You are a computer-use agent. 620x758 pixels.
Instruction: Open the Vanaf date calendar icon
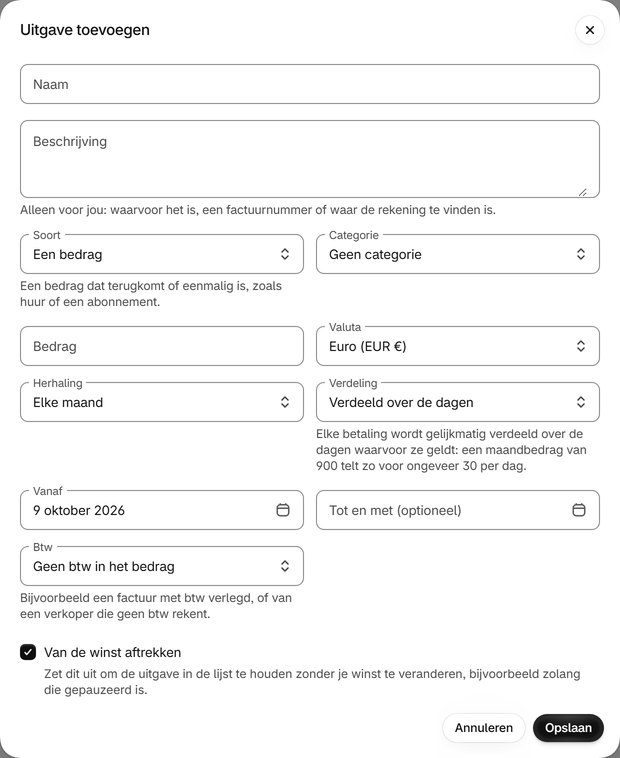[283, 510]
